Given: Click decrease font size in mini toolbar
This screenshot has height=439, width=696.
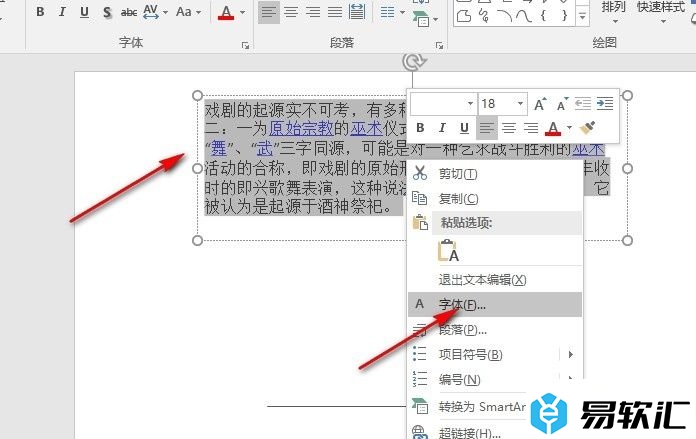Looking at the screenshot, I should coord(561,104).
